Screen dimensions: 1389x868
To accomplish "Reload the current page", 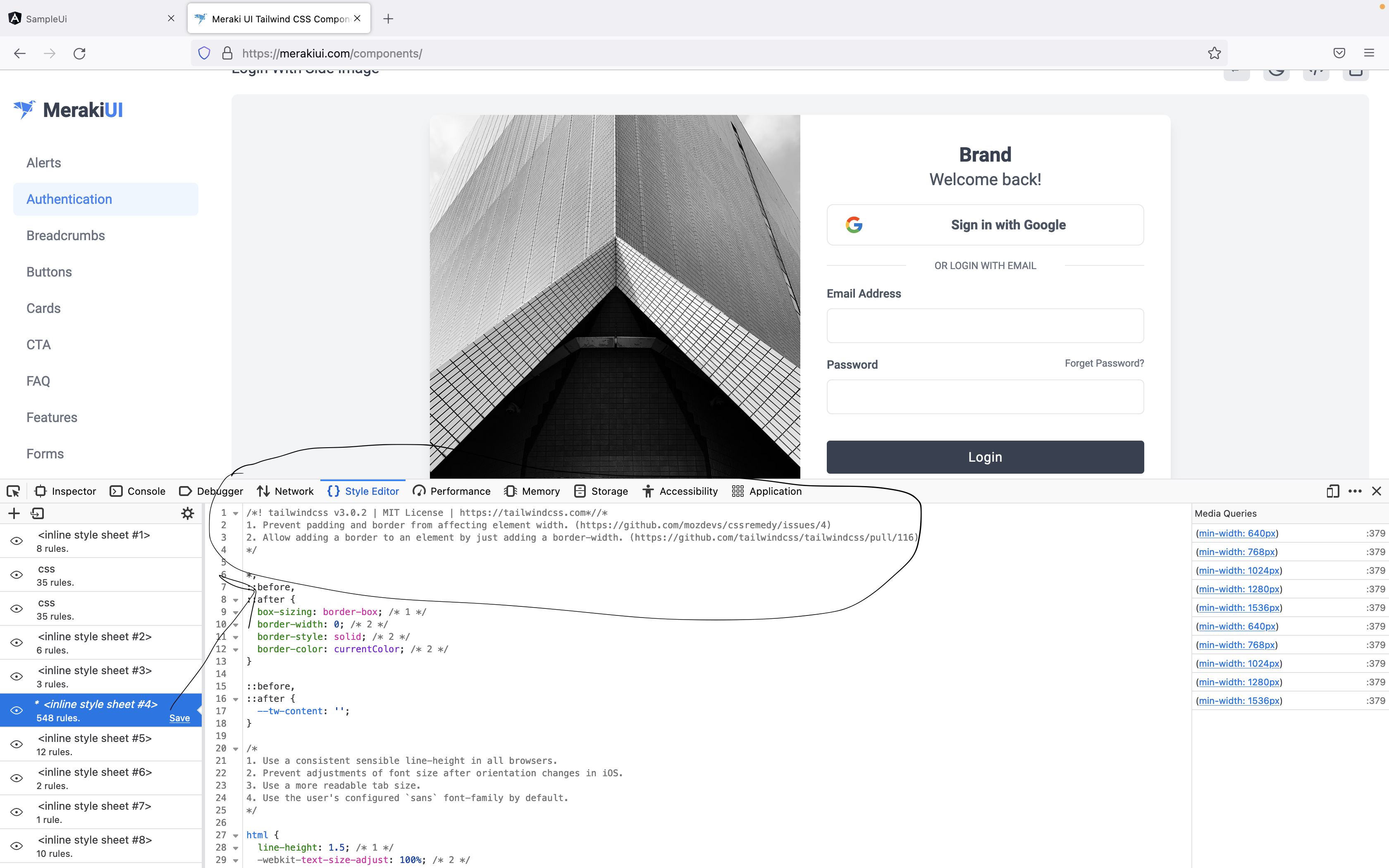I will point(80,53).
